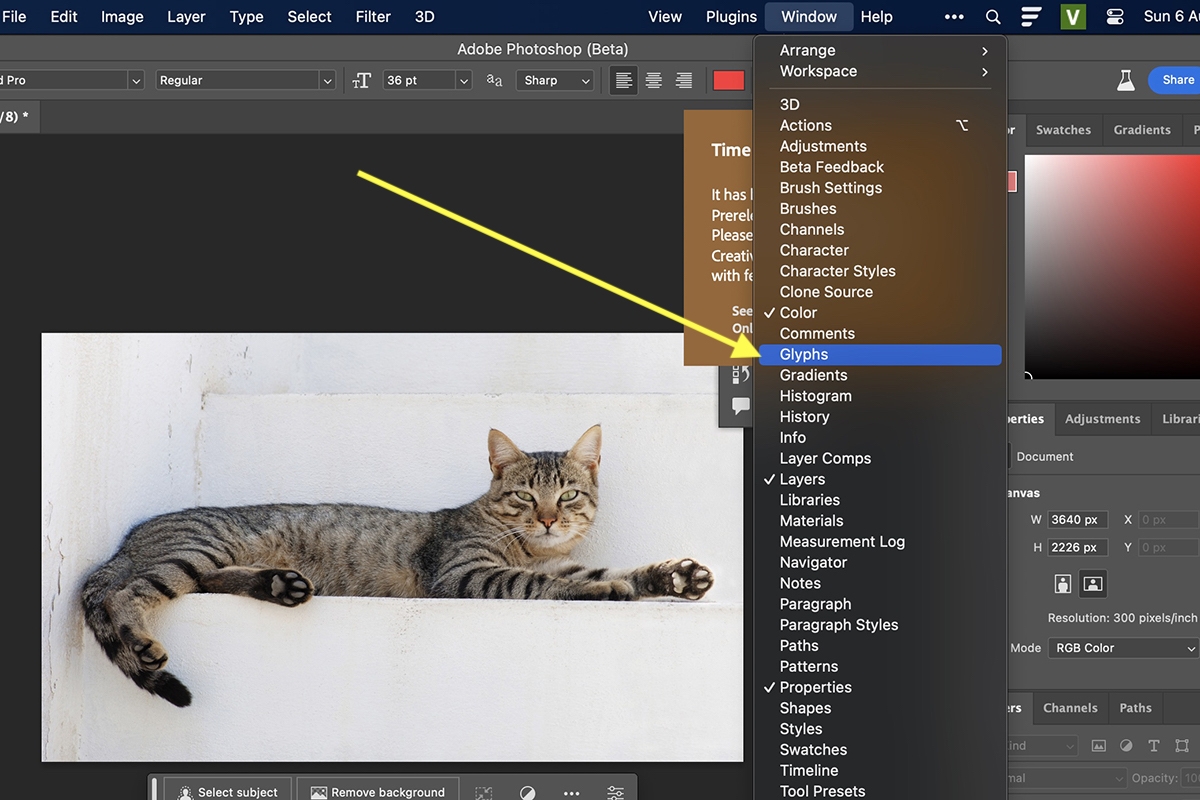Open the three-dot more options in taskbar
The width and height of the screenshot is (1200, 800).
(571, 792)
